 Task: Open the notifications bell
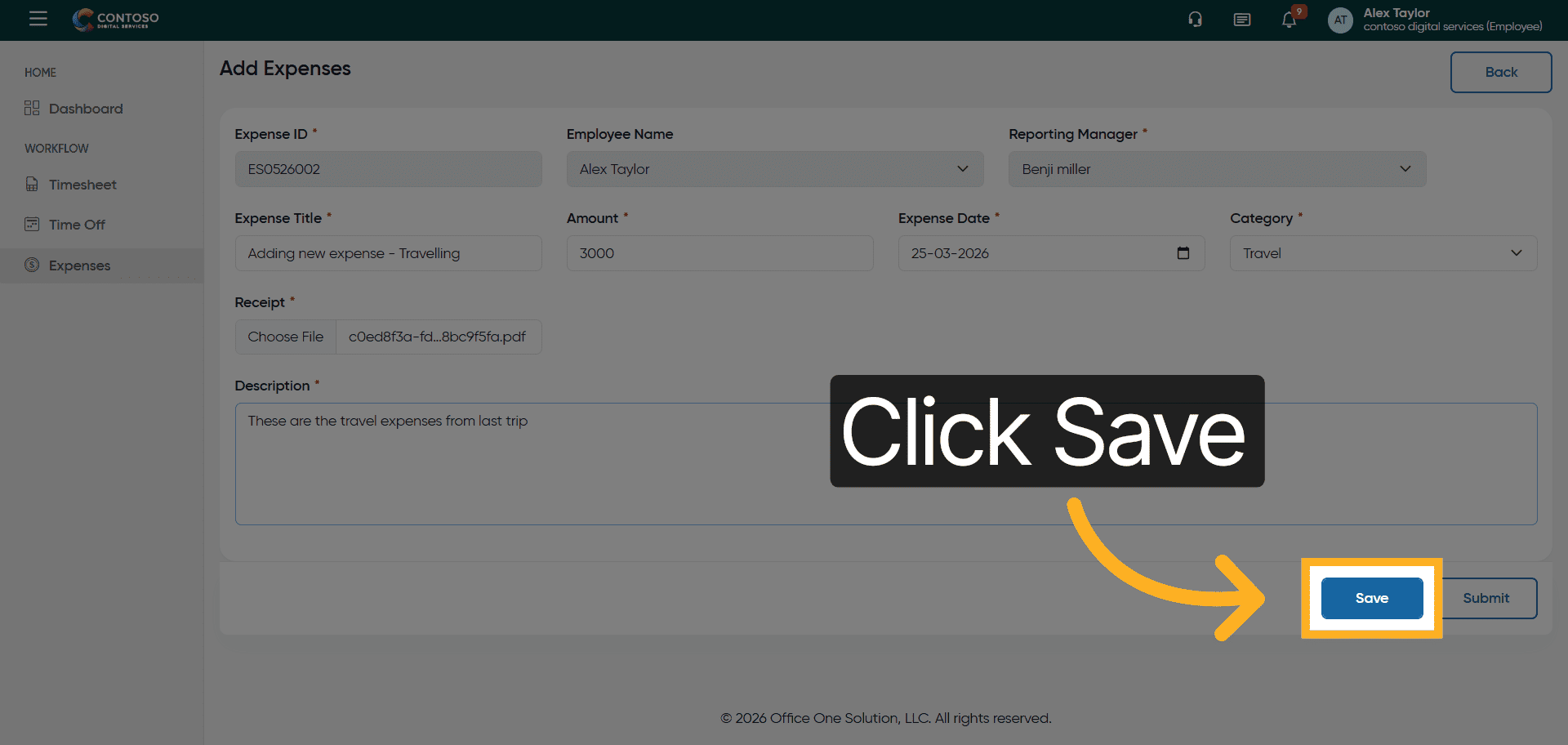pyautogui.click(x=1289, y=20)
